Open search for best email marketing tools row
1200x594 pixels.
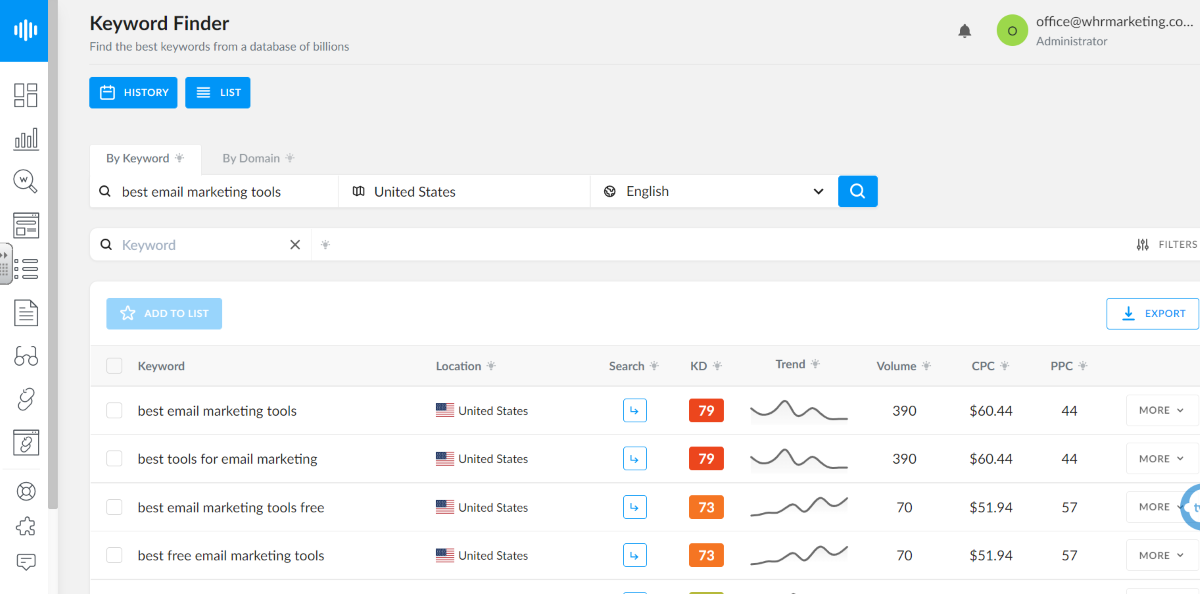click(635, 410)
